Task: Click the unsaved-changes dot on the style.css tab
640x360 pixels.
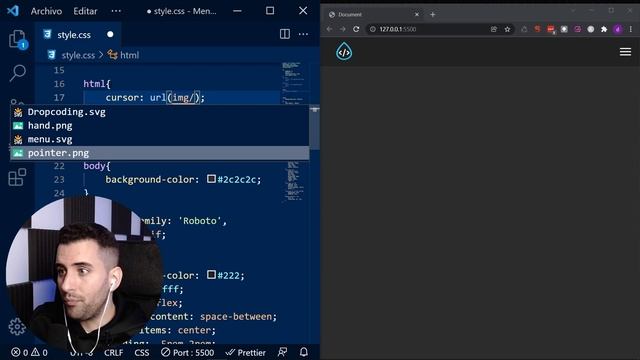Action: coord(110,35)
